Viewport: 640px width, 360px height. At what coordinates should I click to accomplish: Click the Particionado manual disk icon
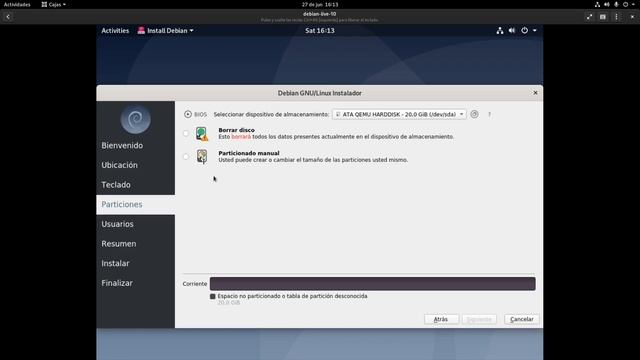(202, 156)
